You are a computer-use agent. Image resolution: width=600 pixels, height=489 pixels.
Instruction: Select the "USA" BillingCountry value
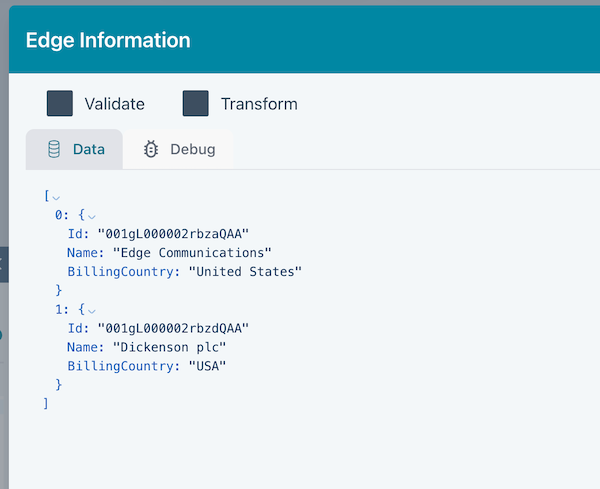point(208,365)
